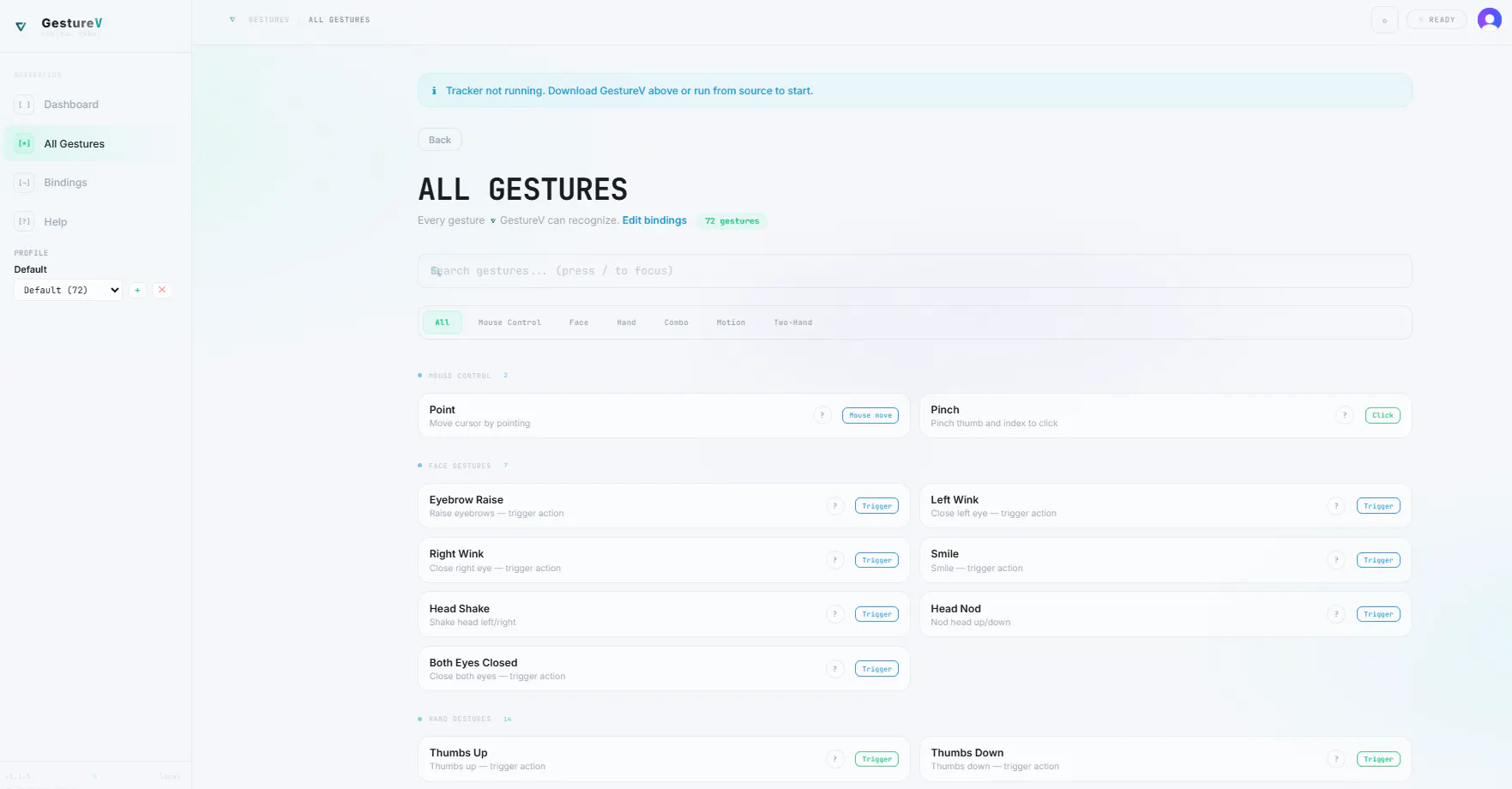The height and width of the screenshot is (789, 1512).
Task: Click the Dashboard bracket icon
Action: tap(25, 105)
